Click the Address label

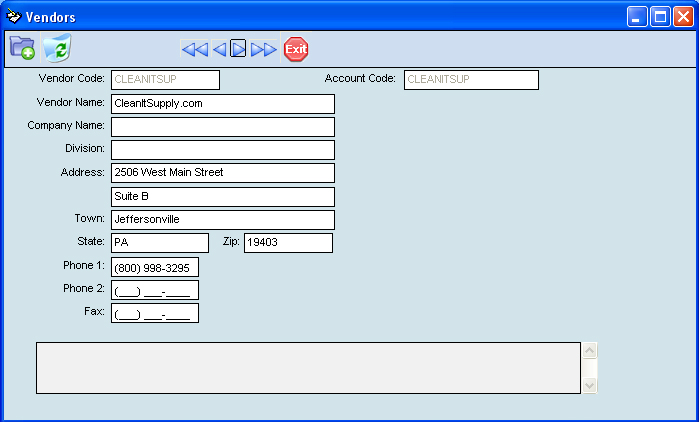tap(83, 172)
